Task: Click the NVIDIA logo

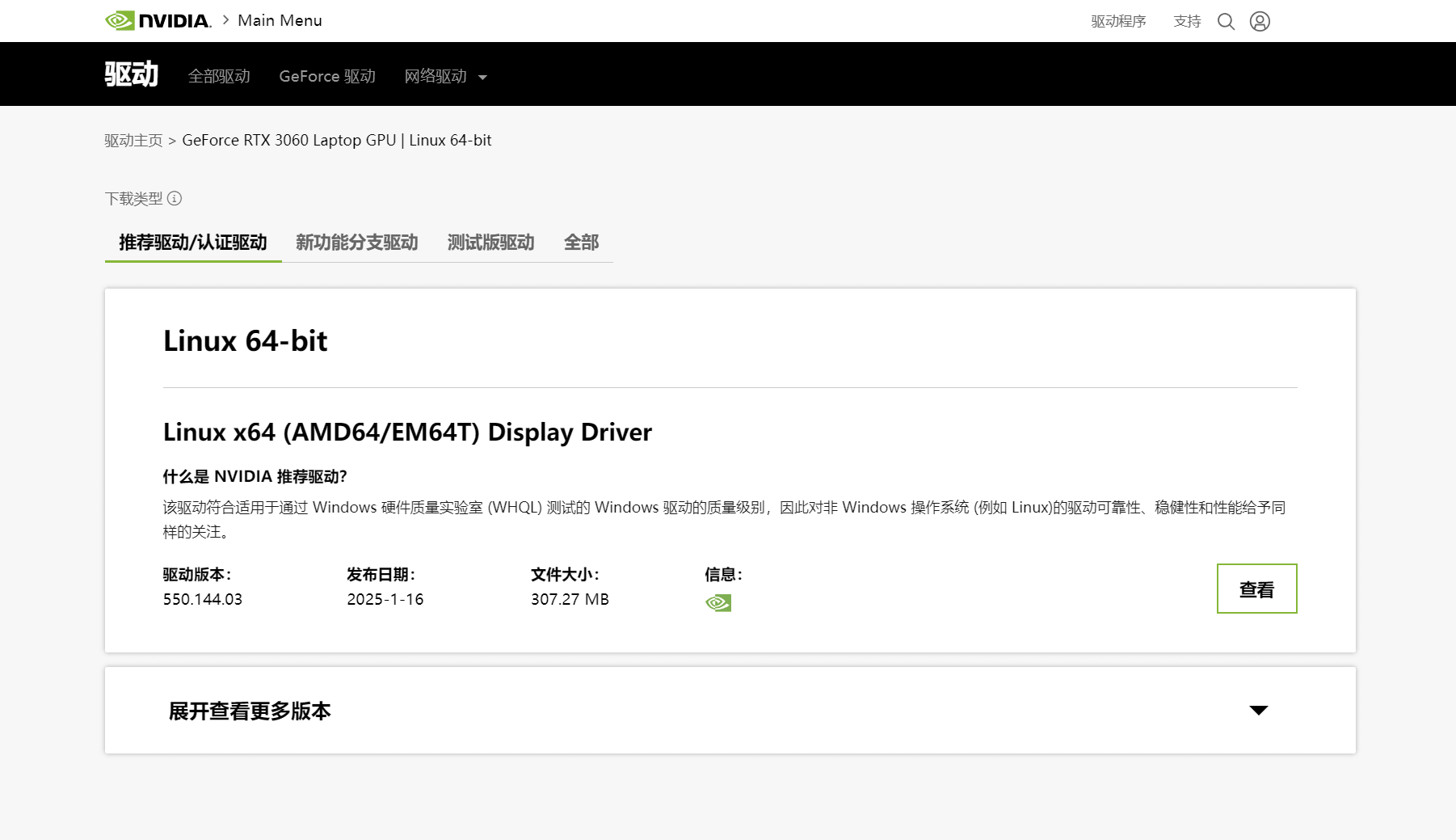Action: pos(158,21)
